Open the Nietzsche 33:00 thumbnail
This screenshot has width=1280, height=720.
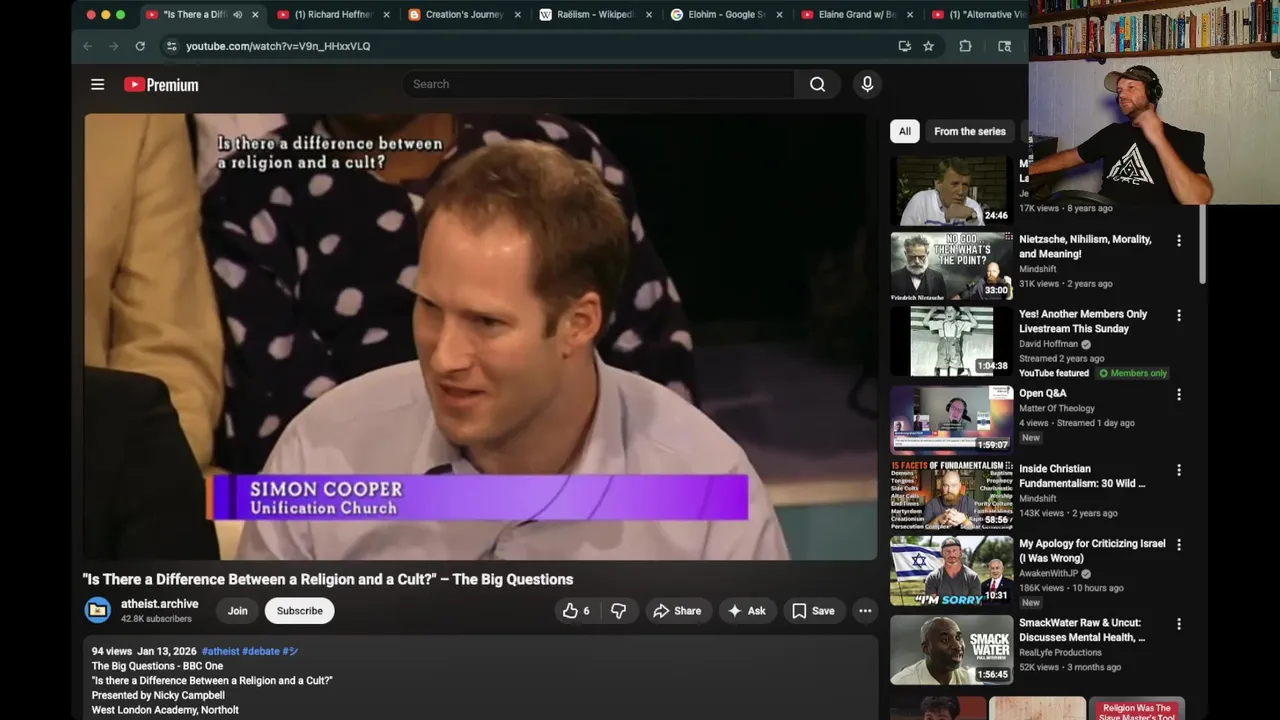tap(951, 266)
